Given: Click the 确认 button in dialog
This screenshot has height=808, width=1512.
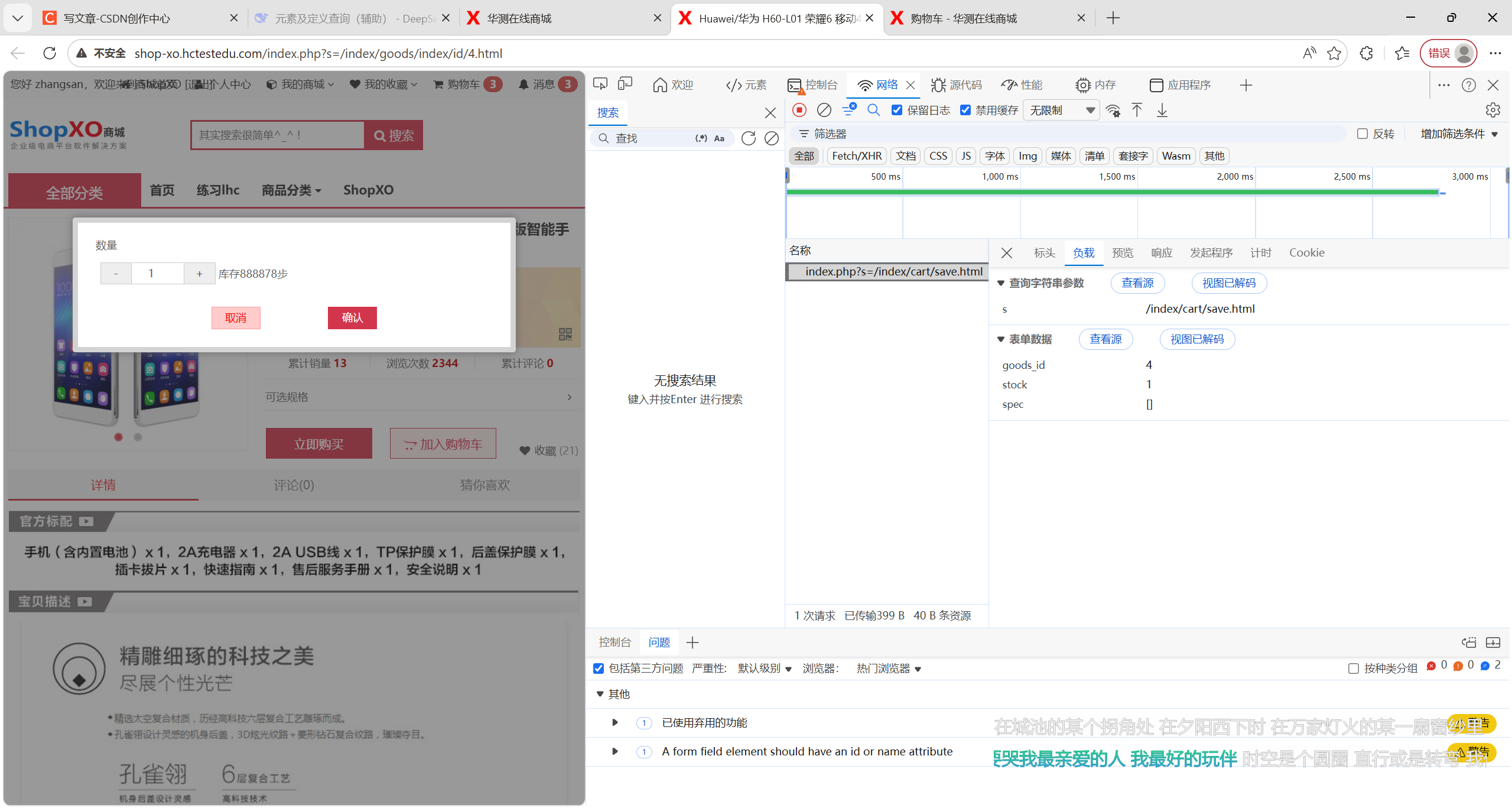Looking at the screenshot, I should tap(352, 318).
